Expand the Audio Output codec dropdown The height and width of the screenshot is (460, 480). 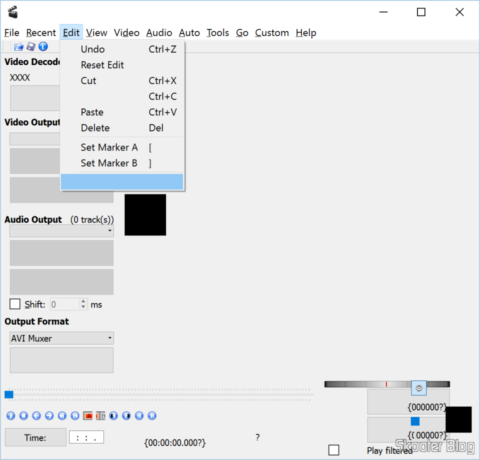pyautogui.click(x=62, y=231)
